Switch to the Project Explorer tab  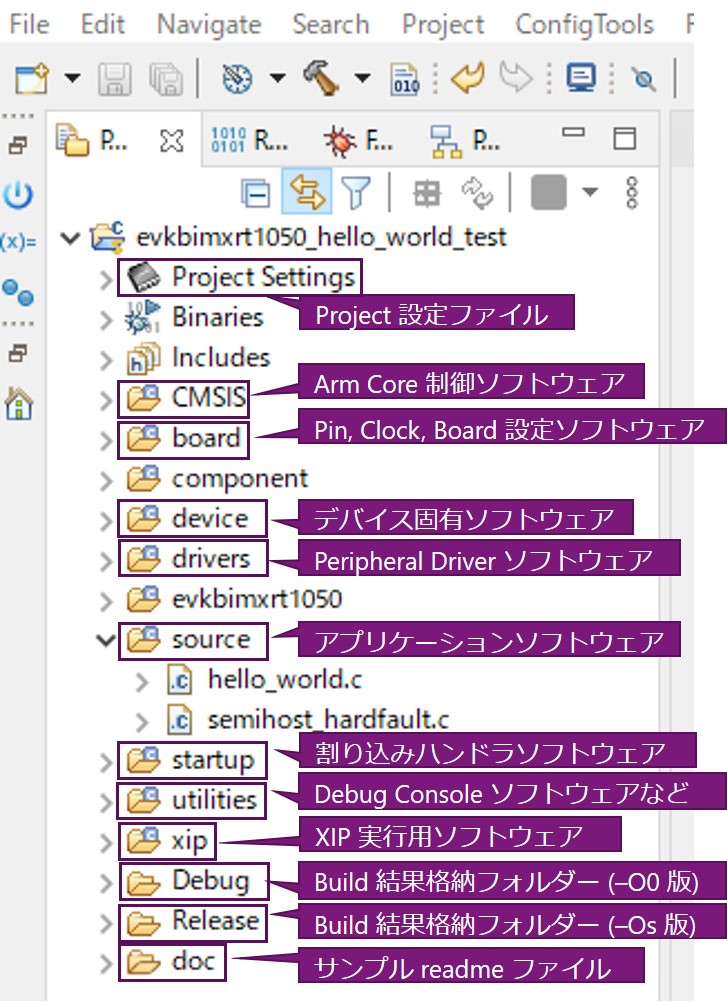coord(91,140)
